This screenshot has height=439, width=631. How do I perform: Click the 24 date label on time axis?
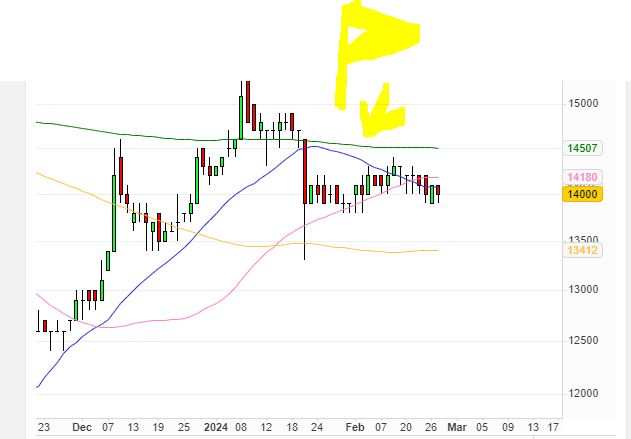coord(317,427)
